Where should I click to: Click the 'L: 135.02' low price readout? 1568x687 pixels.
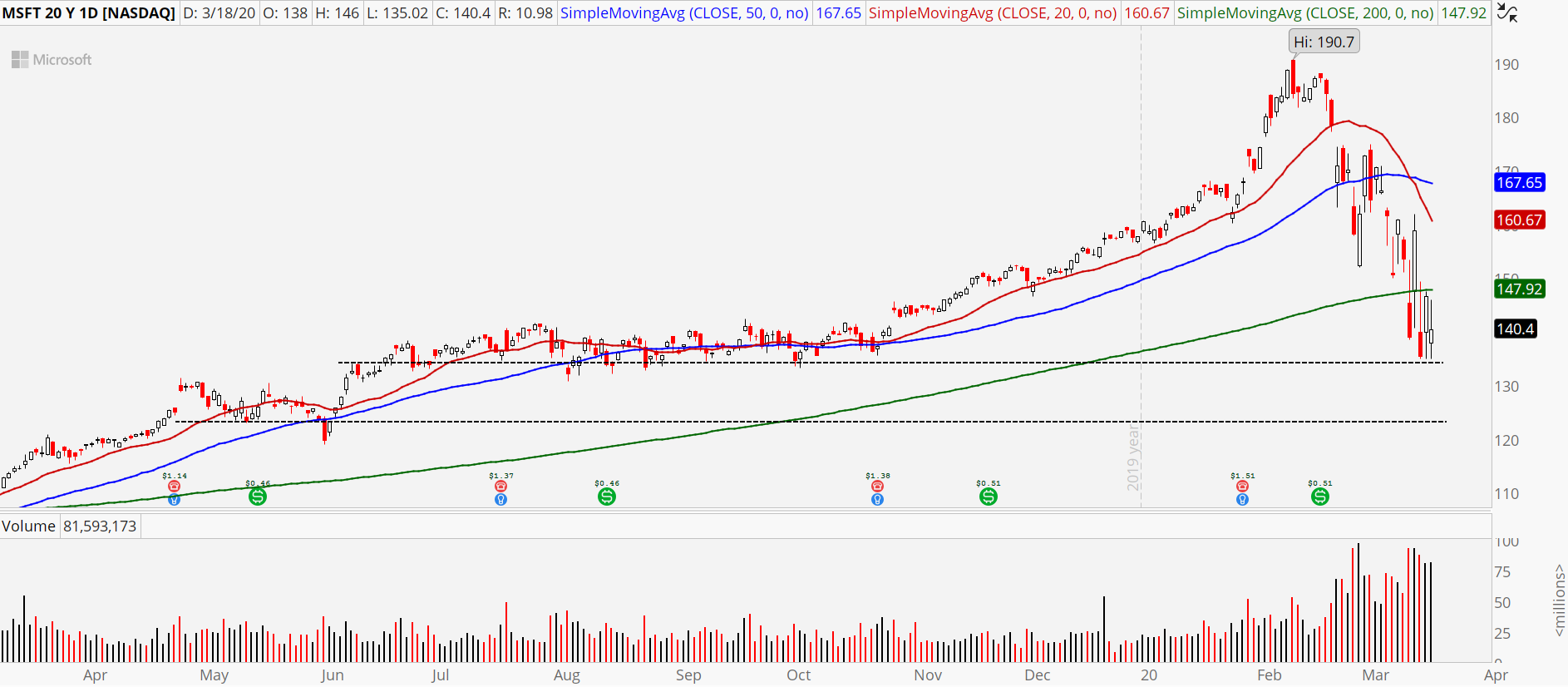coord(397,13)
